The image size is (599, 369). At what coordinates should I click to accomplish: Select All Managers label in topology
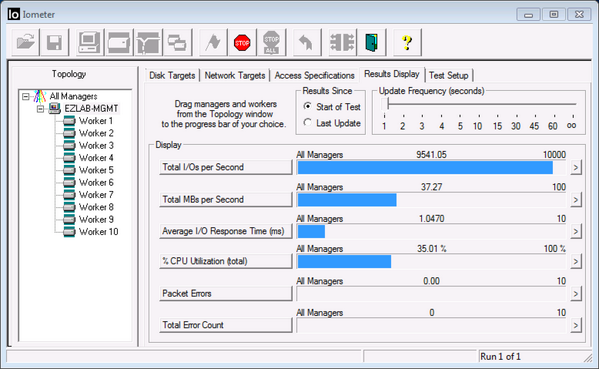click(73, 96)
